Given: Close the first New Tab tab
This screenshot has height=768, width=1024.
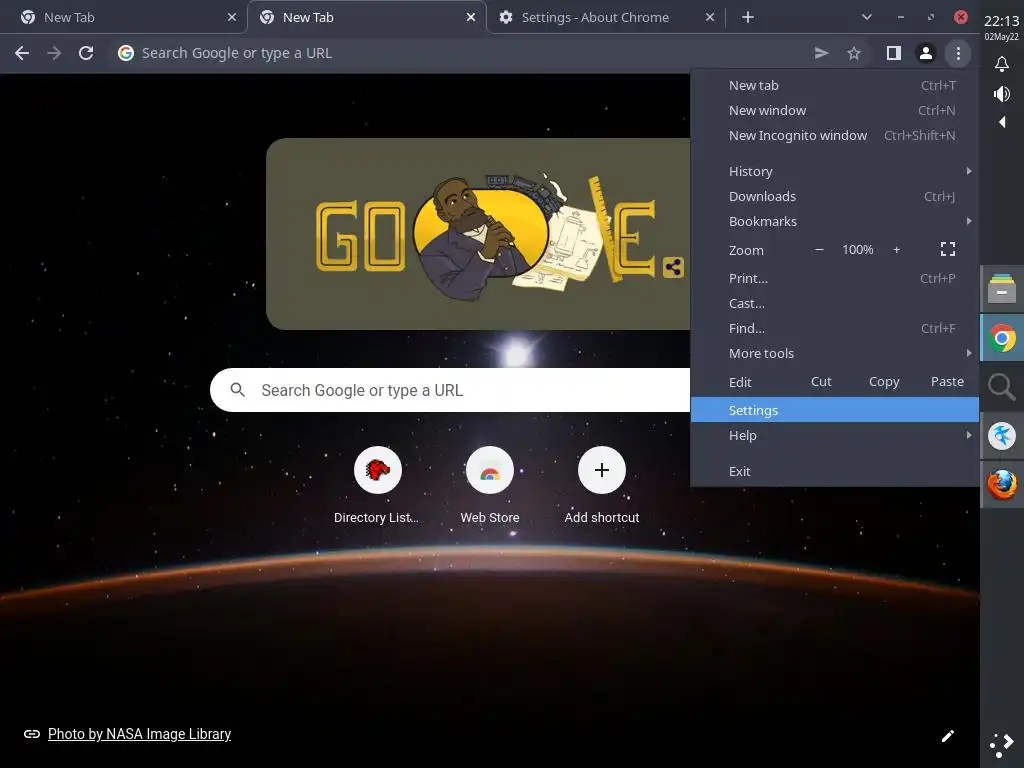Looking at the screenshot, I should (x=232, y=18).
